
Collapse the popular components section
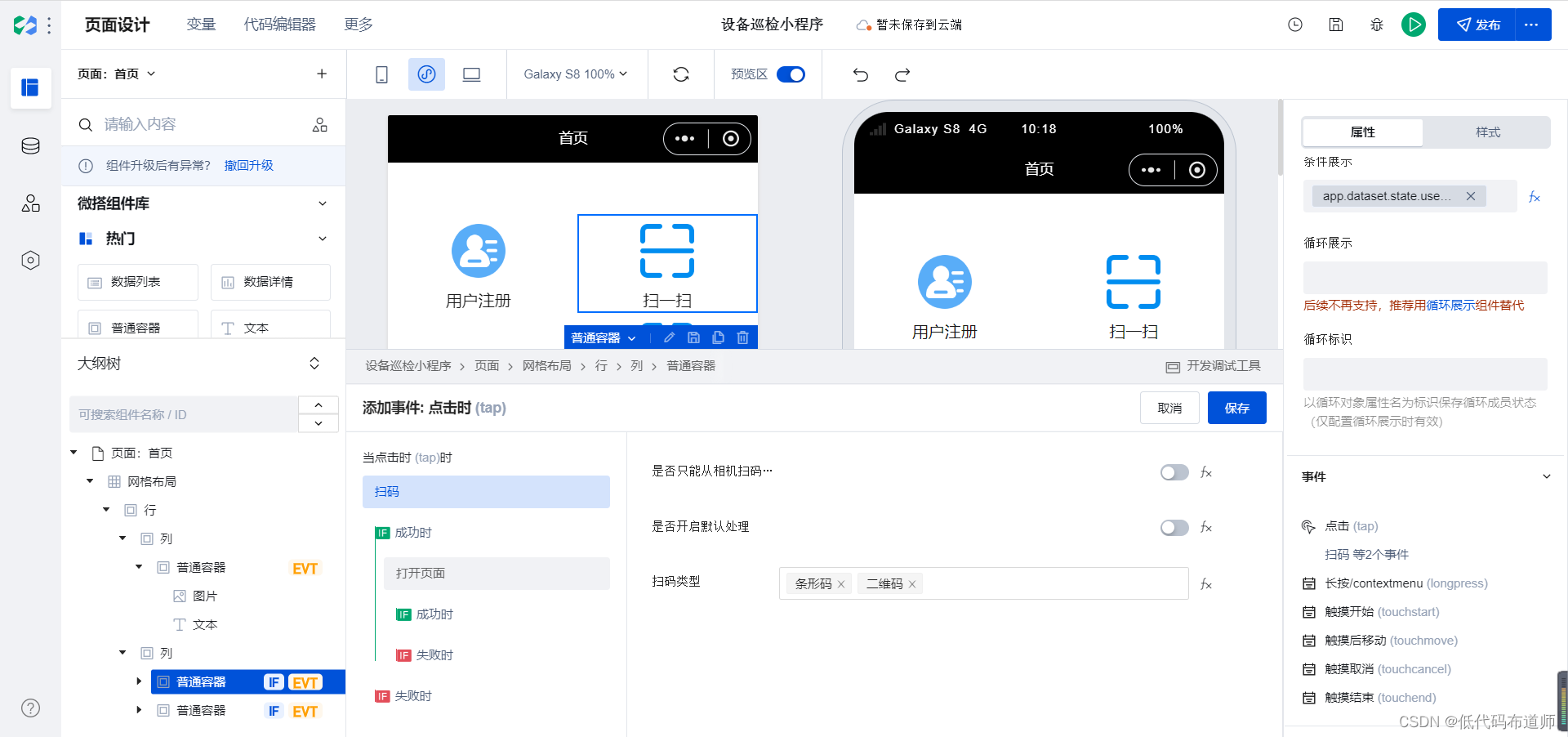323,239
